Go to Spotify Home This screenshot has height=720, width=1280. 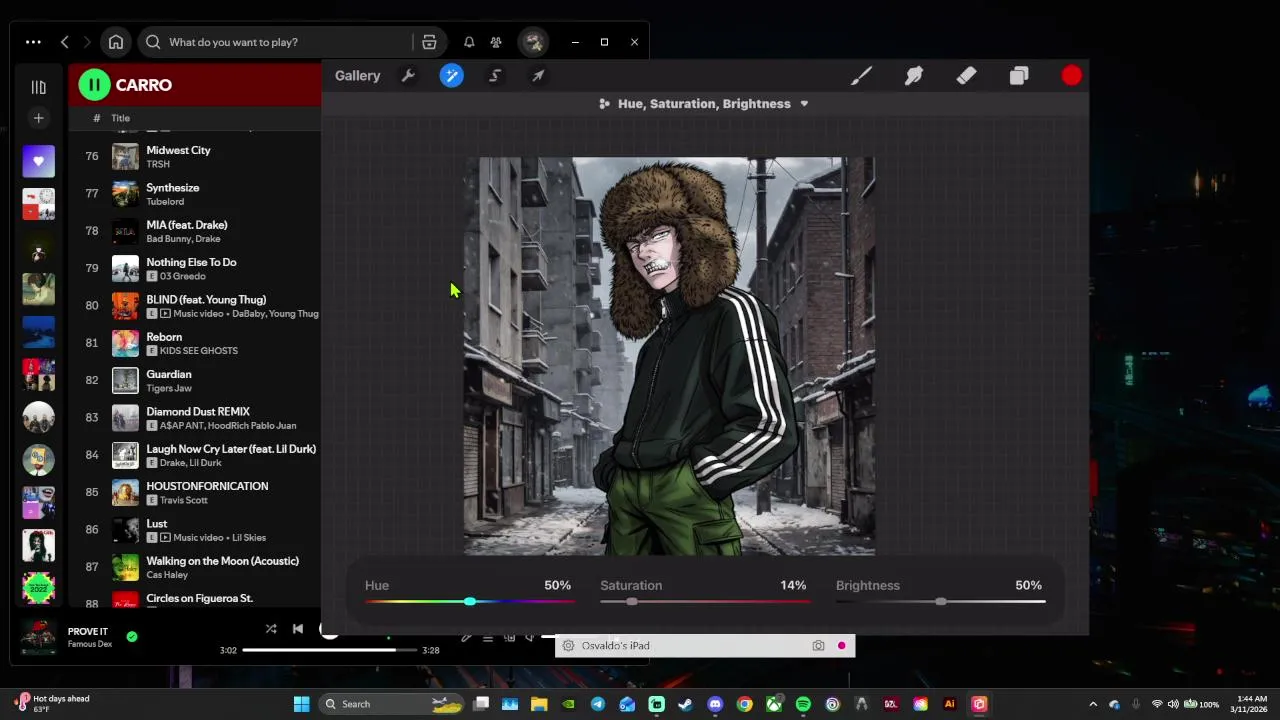pos(116,42)
